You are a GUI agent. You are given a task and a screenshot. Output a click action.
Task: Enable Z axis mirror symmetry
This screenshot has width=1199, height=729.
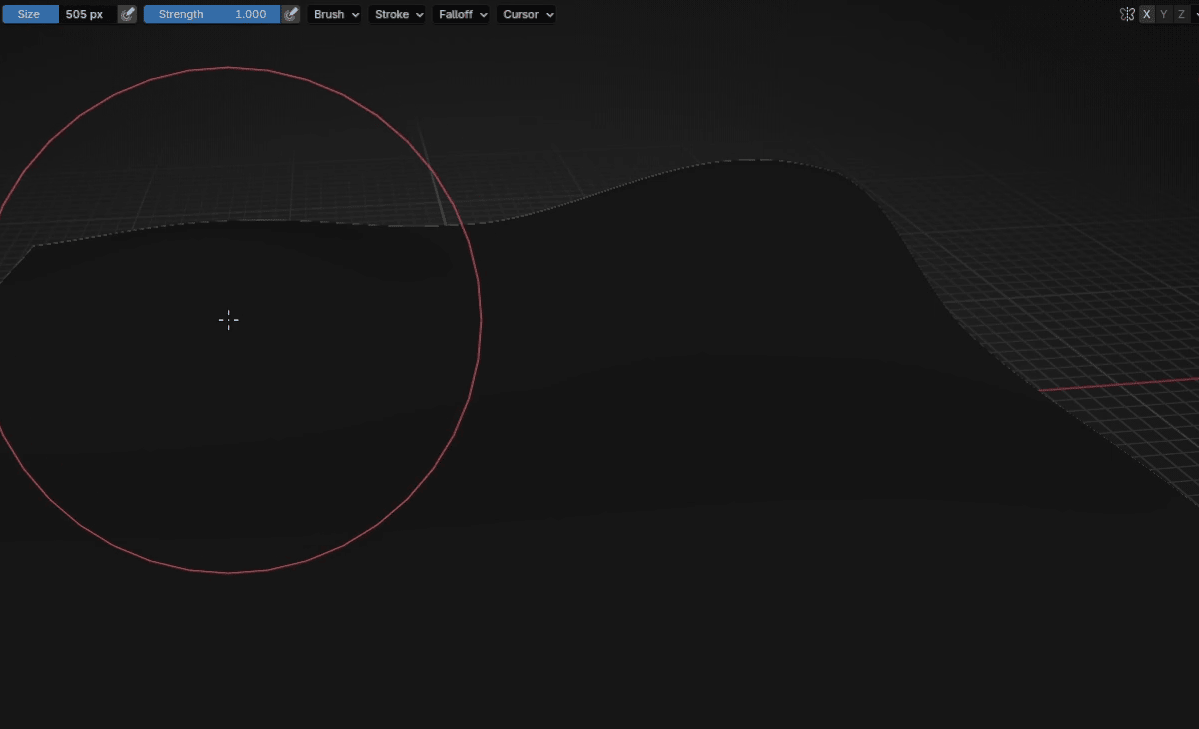1180,14
